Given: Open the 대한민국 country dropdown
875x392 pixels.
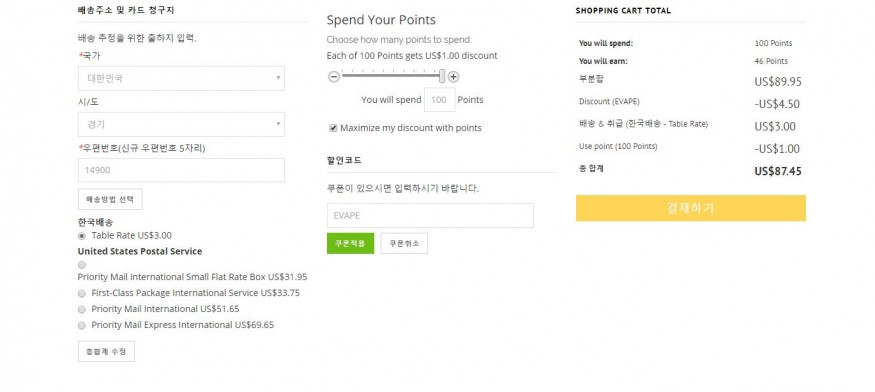Looking at the screenshot, I should click(181, 78).
